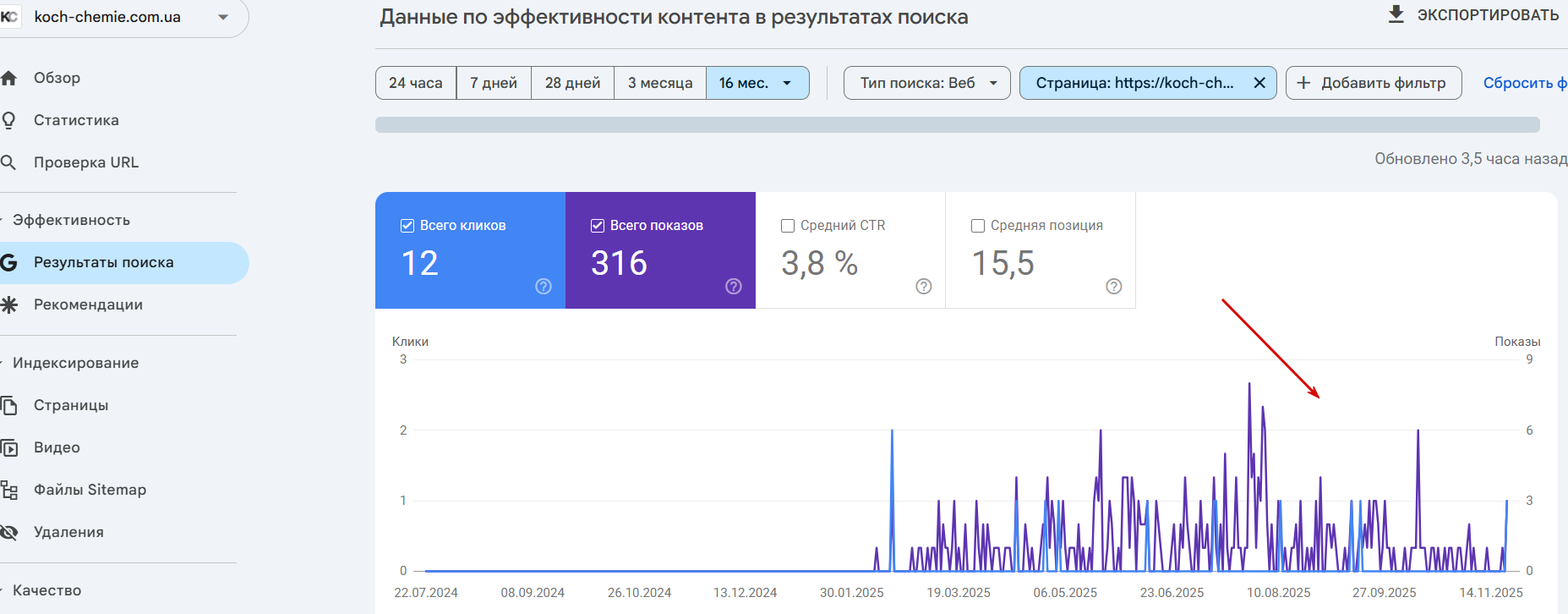Screen dimensions: 1568x614
Task: Click the Сбросить filters link
Action: (x=1524, y=83)
